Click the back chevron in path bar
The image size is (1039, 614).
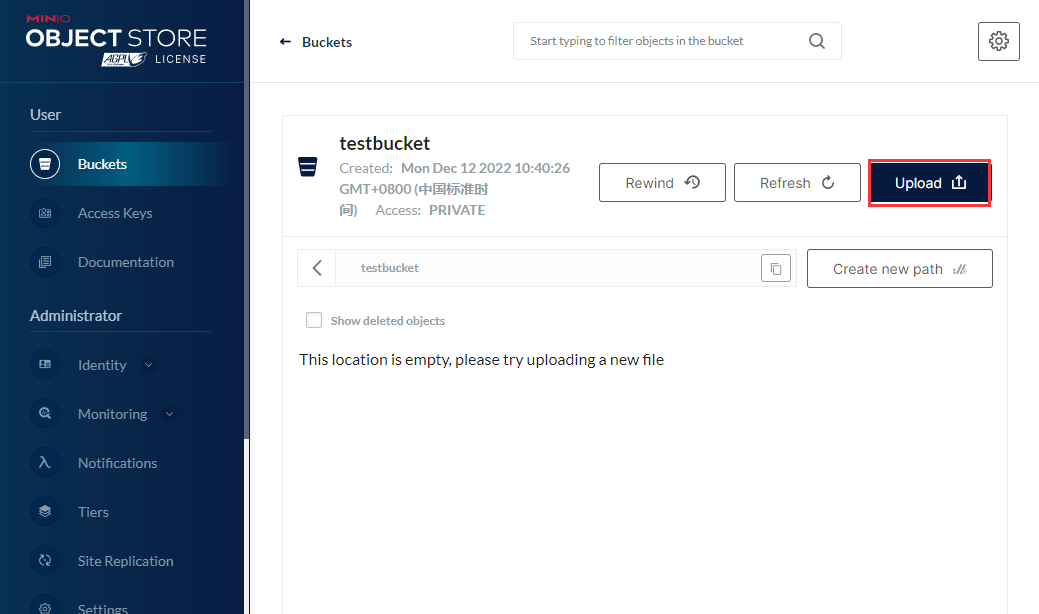coord(317,268)
